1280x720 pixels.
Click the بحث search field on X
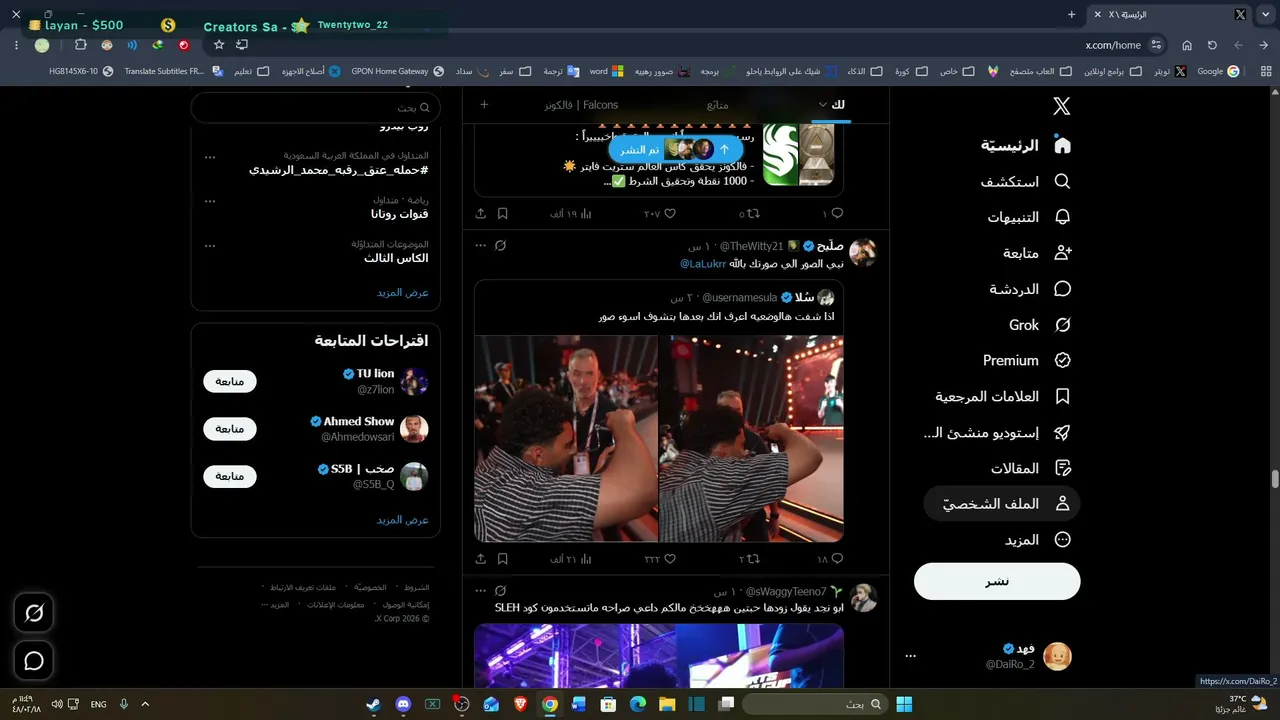[315, 107]
